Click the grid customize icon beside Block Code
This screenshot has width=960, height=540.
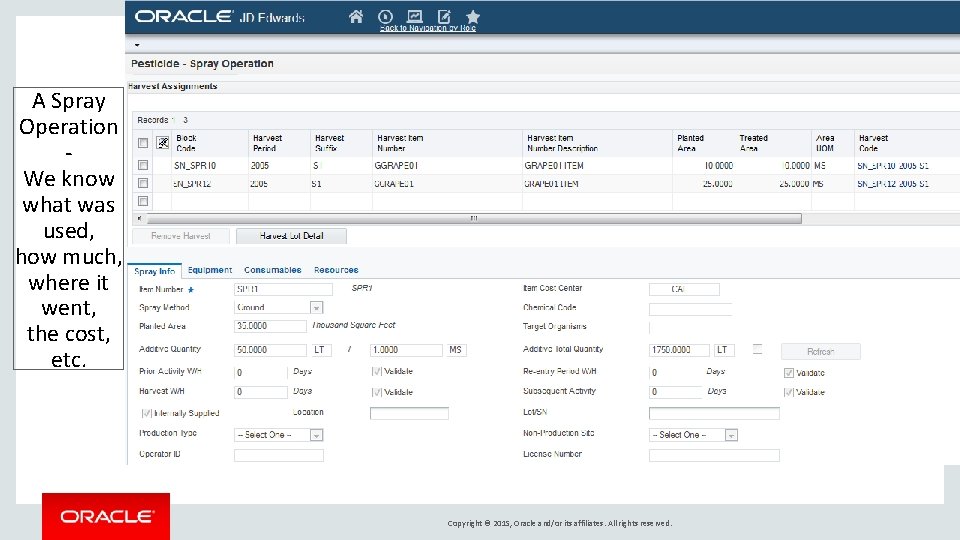tap(163, 143)
